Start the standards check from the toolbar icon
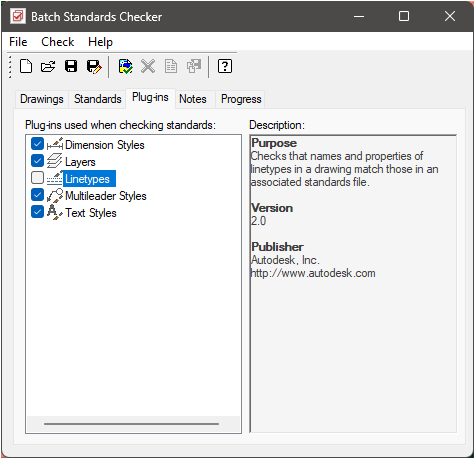Screen dimensions: 475x460 click(126, 66)
